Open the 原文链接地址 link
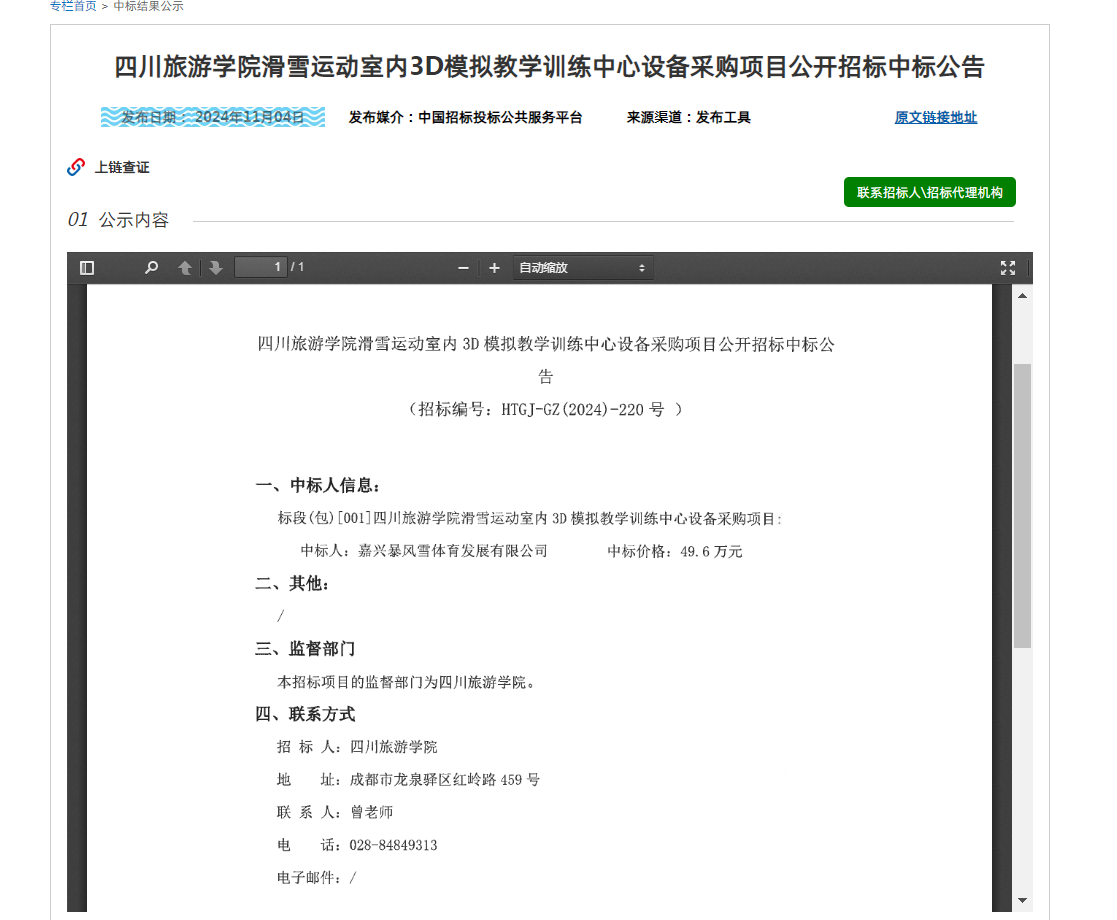Screen dimensions: 1117x920 (x=935, y=118)
